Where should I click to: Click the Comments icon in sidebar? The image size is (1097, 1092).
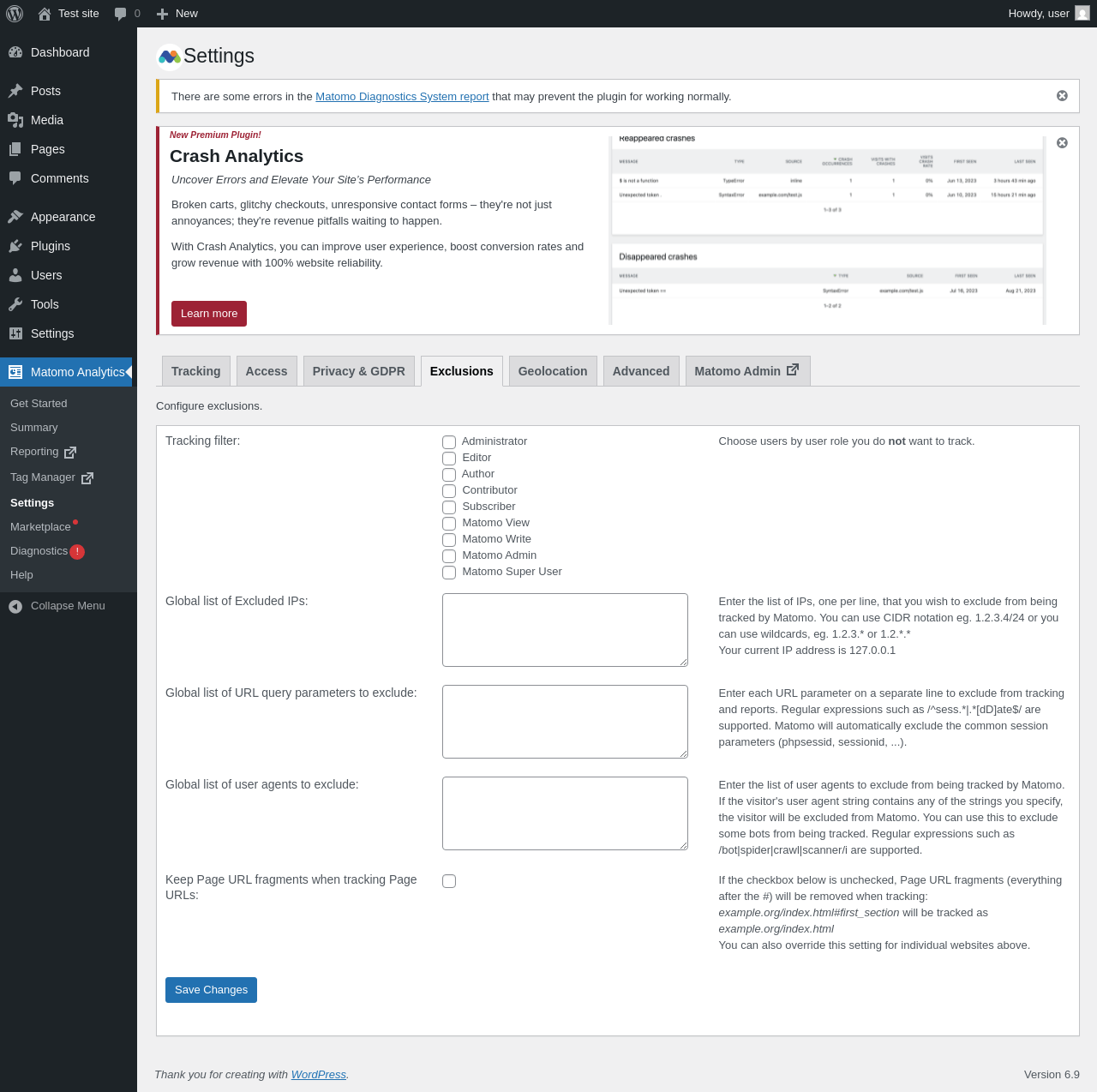15,178
